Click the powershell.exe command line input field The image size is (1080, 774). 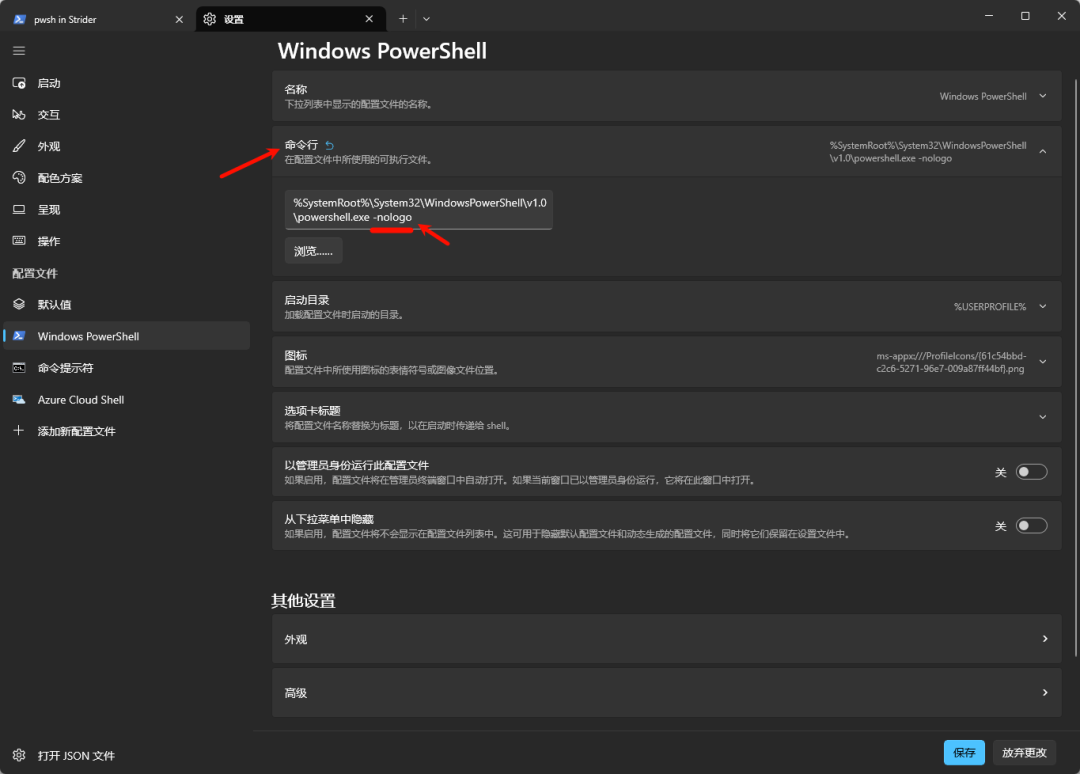coord(419,210)
